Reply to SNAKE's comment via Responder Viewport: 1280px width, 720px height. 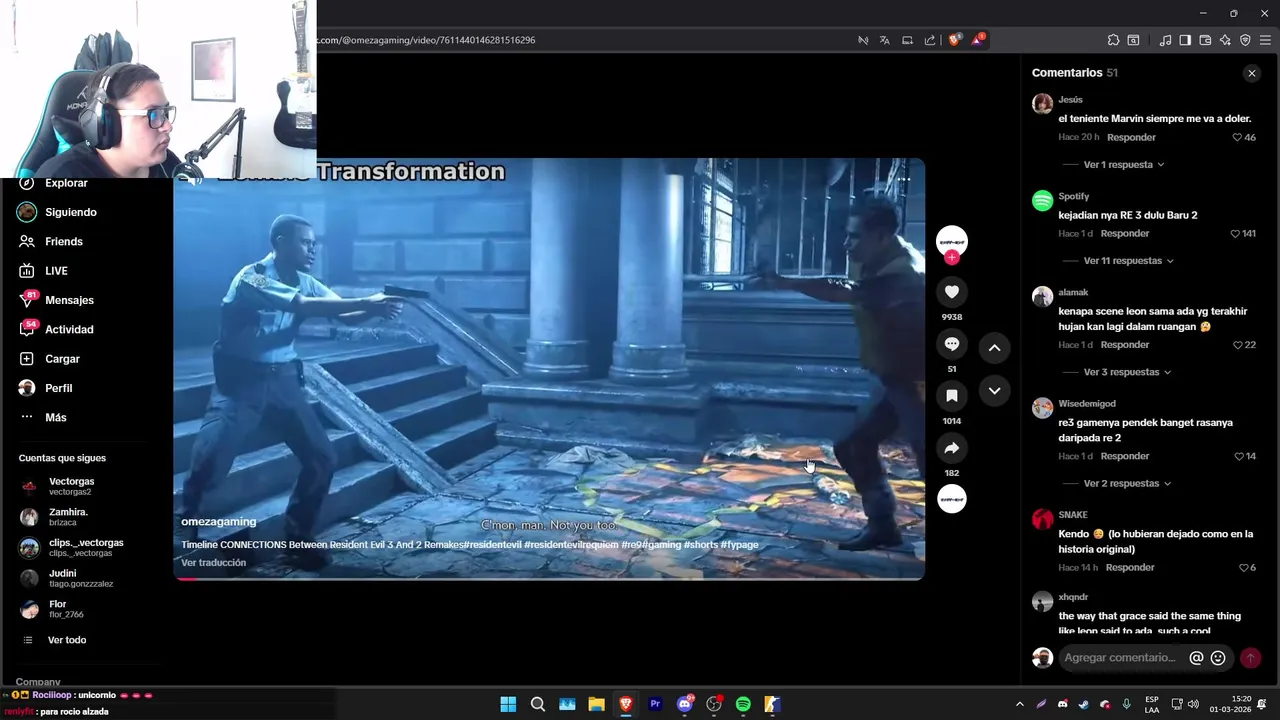click(1130, 568)
